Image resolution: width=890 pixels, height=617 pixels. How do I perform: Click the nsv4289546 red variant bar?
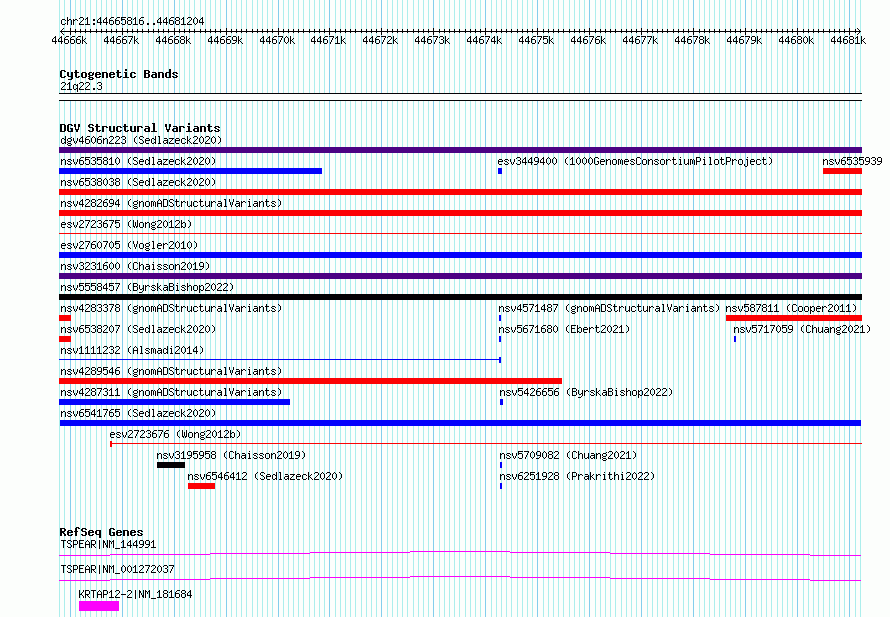coord(310,381)
